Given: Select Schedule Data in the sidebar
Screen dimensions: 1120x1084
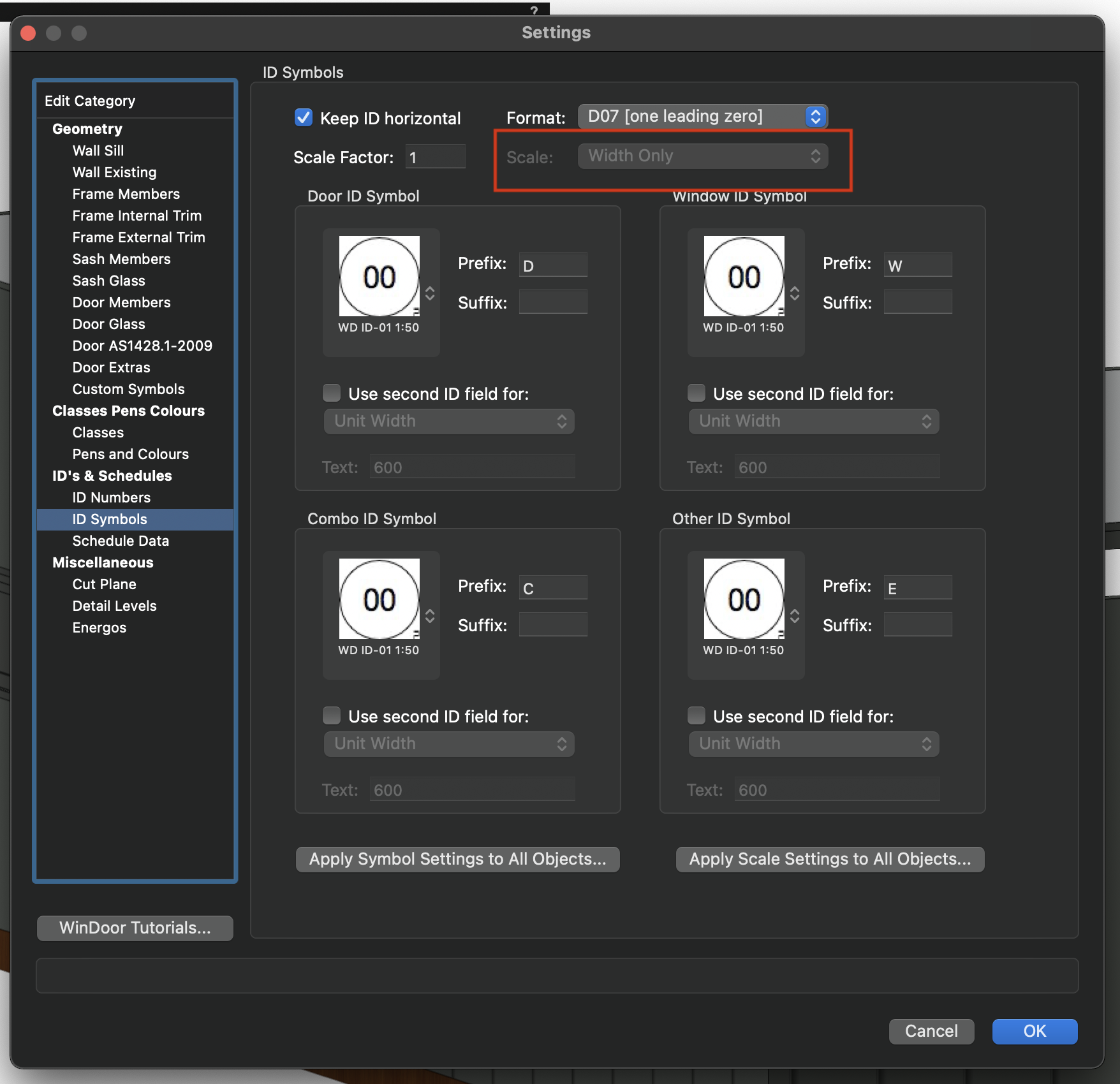Looking at the screenshot, I should pyautogui.click(x=121, y=541).
